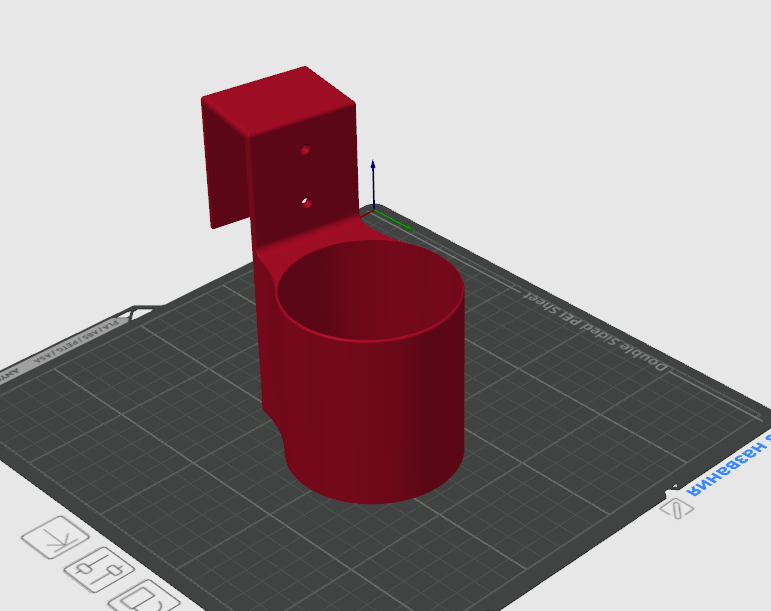Click the edit plate name pencil icon
This screenshot has height=611, width=771.
[677, 508]
